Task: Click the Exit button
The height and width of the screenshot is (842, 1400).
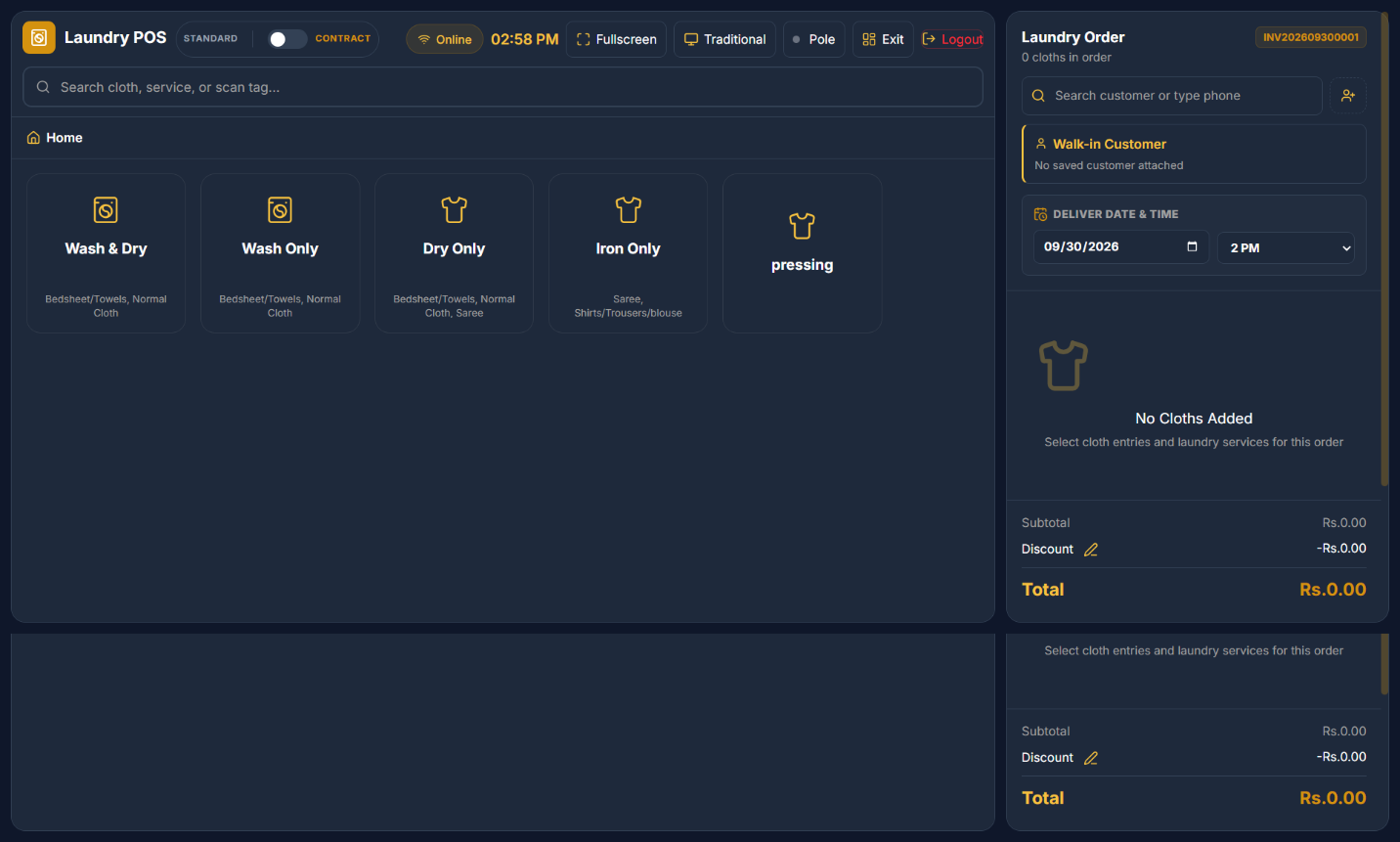Action: pyautogui.click(x=883, y=39)
